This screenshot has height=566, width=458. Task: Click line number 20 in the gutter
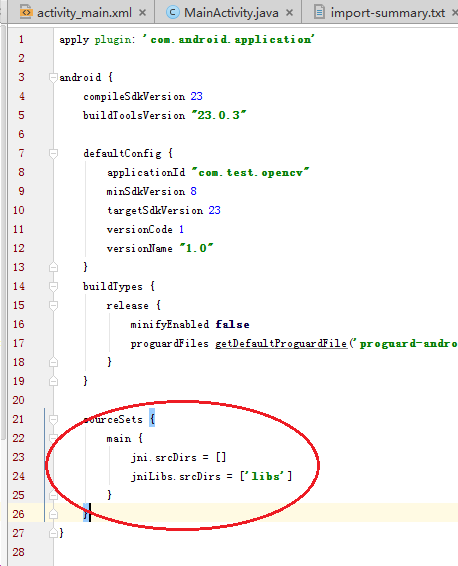18,400
